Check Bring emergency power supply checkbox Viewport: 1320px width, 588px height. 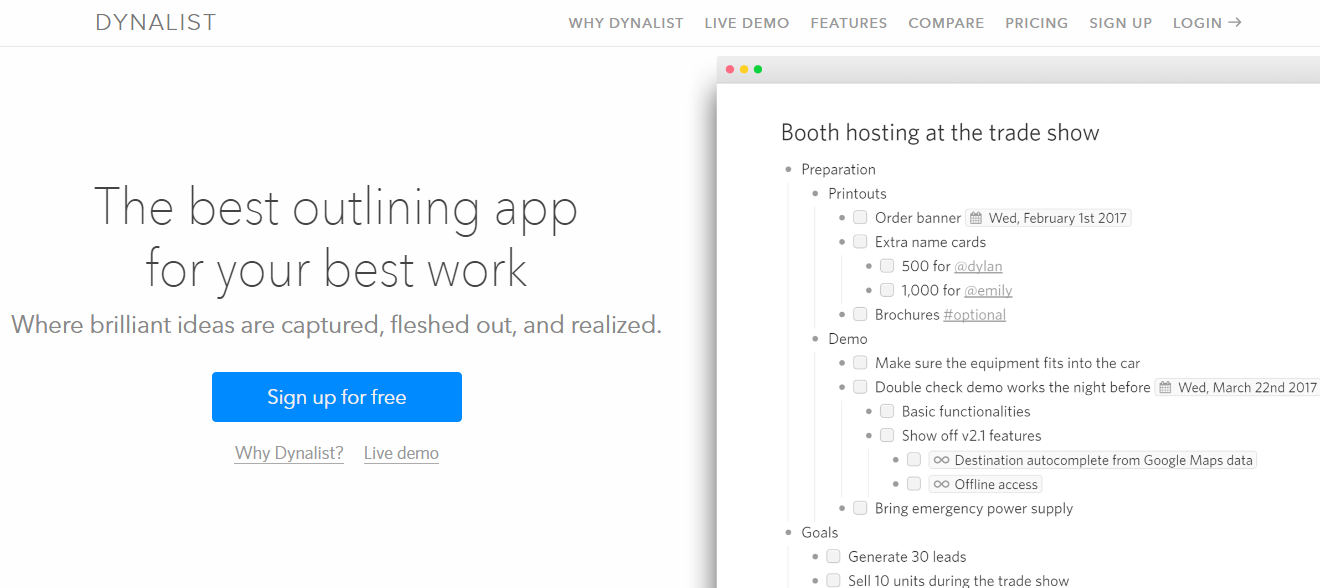tap(860, 508)
